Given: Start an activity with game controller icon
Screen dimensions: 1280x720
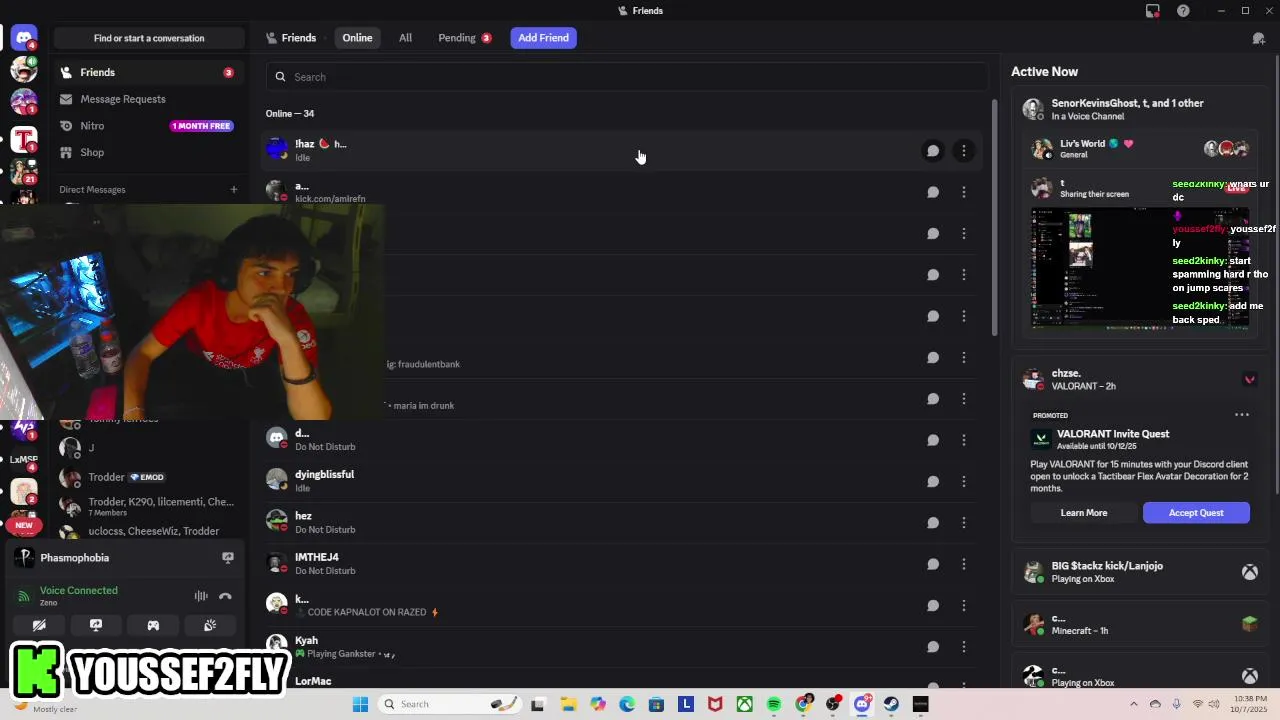Looking at the screenshot, I should 153,625.
